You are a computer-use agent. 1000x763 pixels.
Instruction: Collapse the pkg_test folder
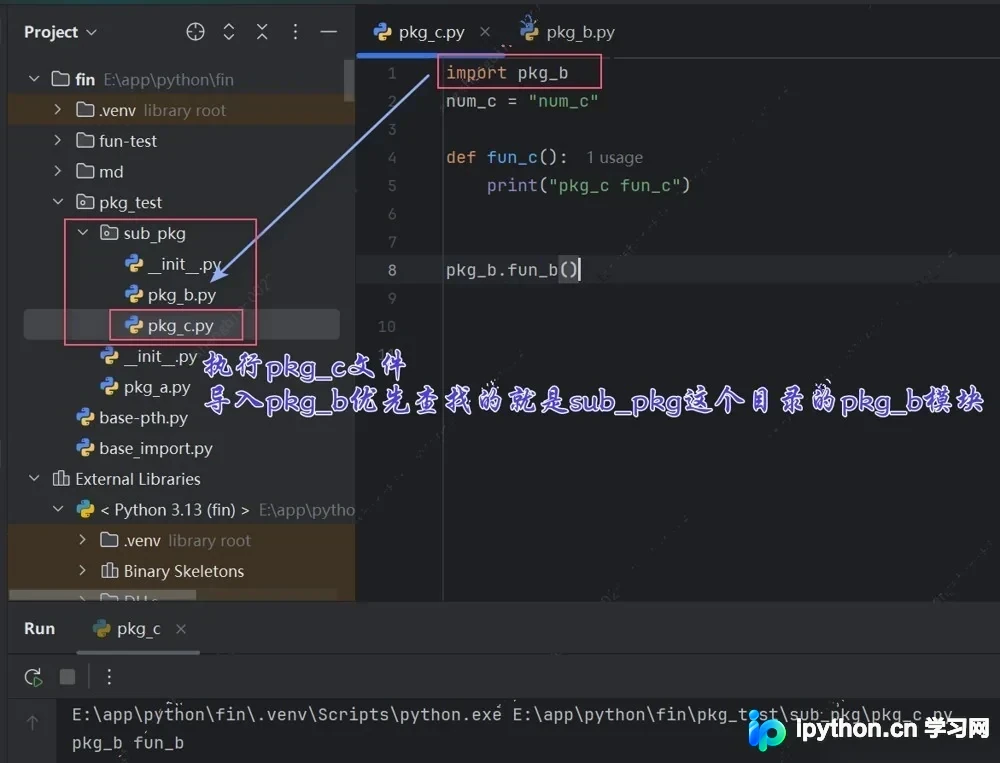coord(57,202)
